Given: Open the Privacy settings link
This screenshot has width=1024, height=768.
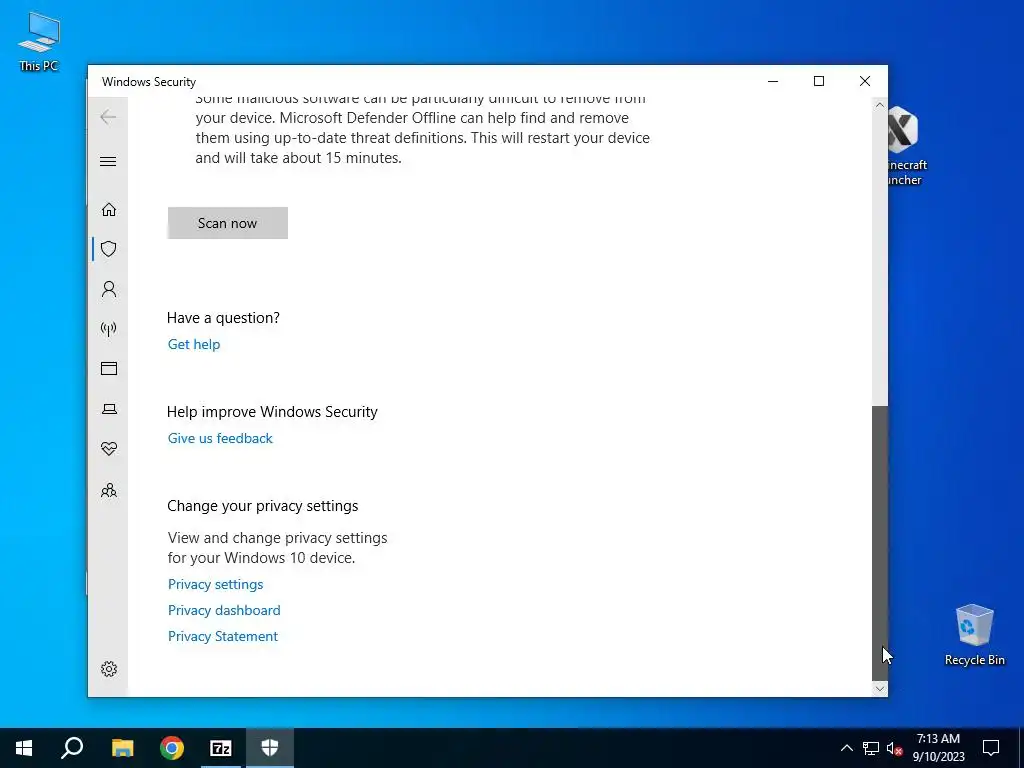Looking at the screenshot, I should click(x=216, y=584).
